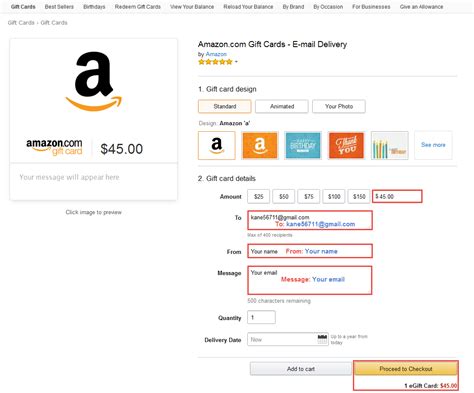Select the Thank You card design

[346, 145]
